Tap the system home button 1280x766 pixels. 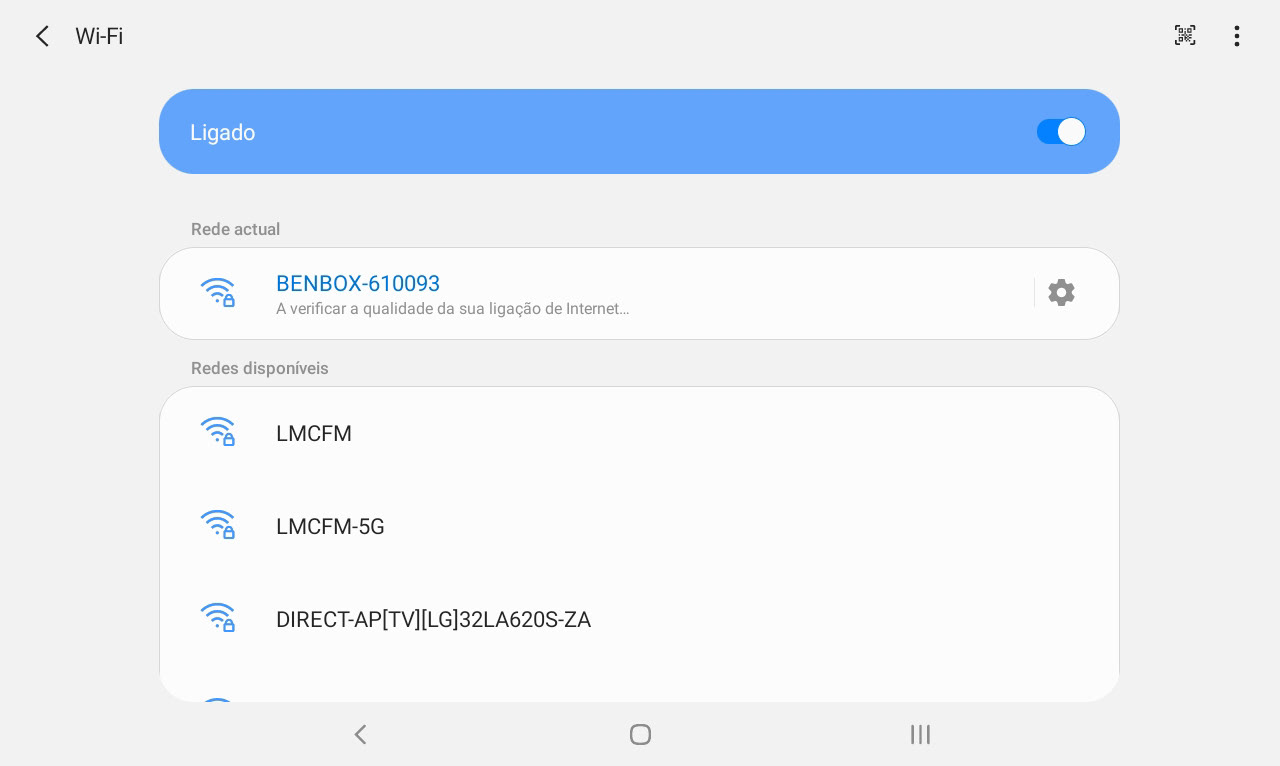pos(640,735)
